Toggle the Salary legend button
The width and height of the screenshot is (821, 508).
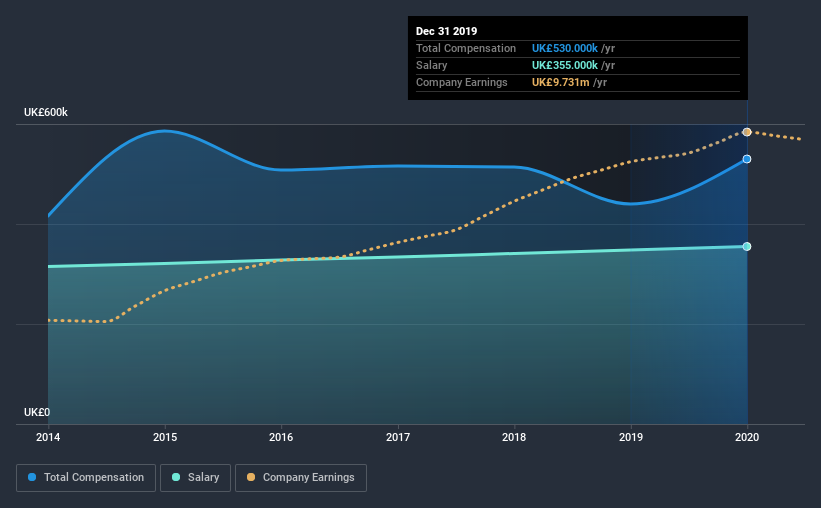click(195, 478)
